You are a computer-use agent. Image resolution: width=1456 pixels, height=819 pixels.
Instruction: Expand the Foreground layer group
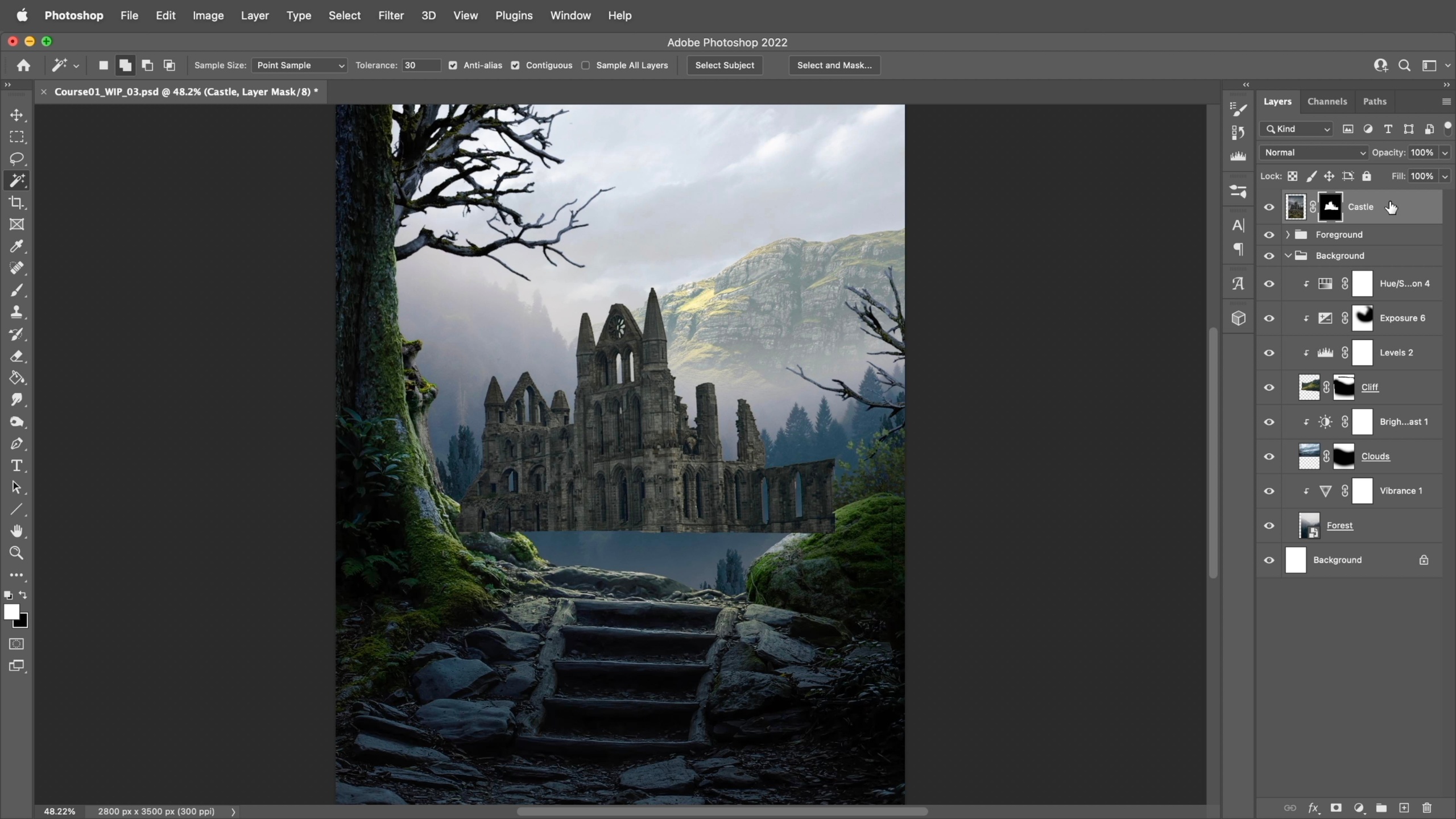click(x=1288, y=235)
